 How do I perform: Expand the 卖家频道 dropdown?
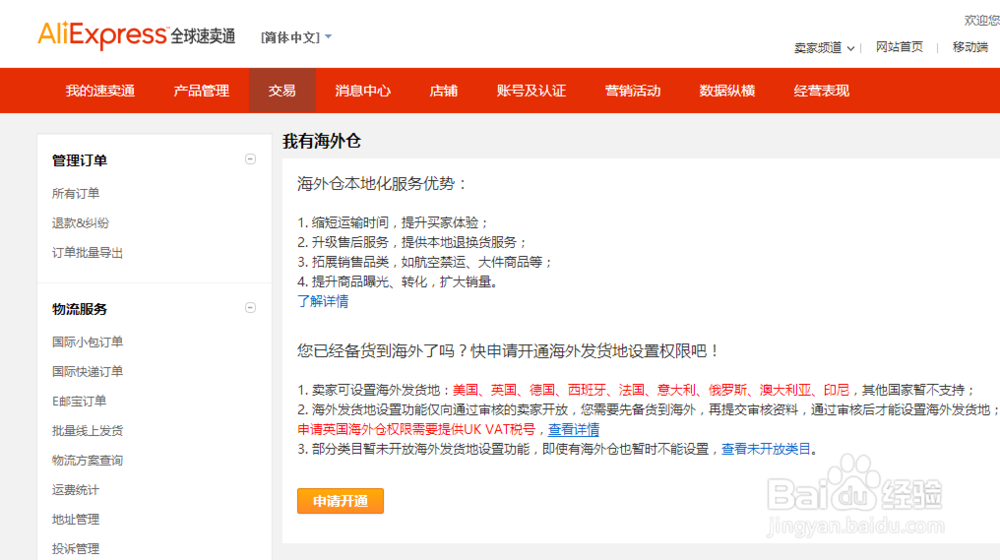click(823, 48)
